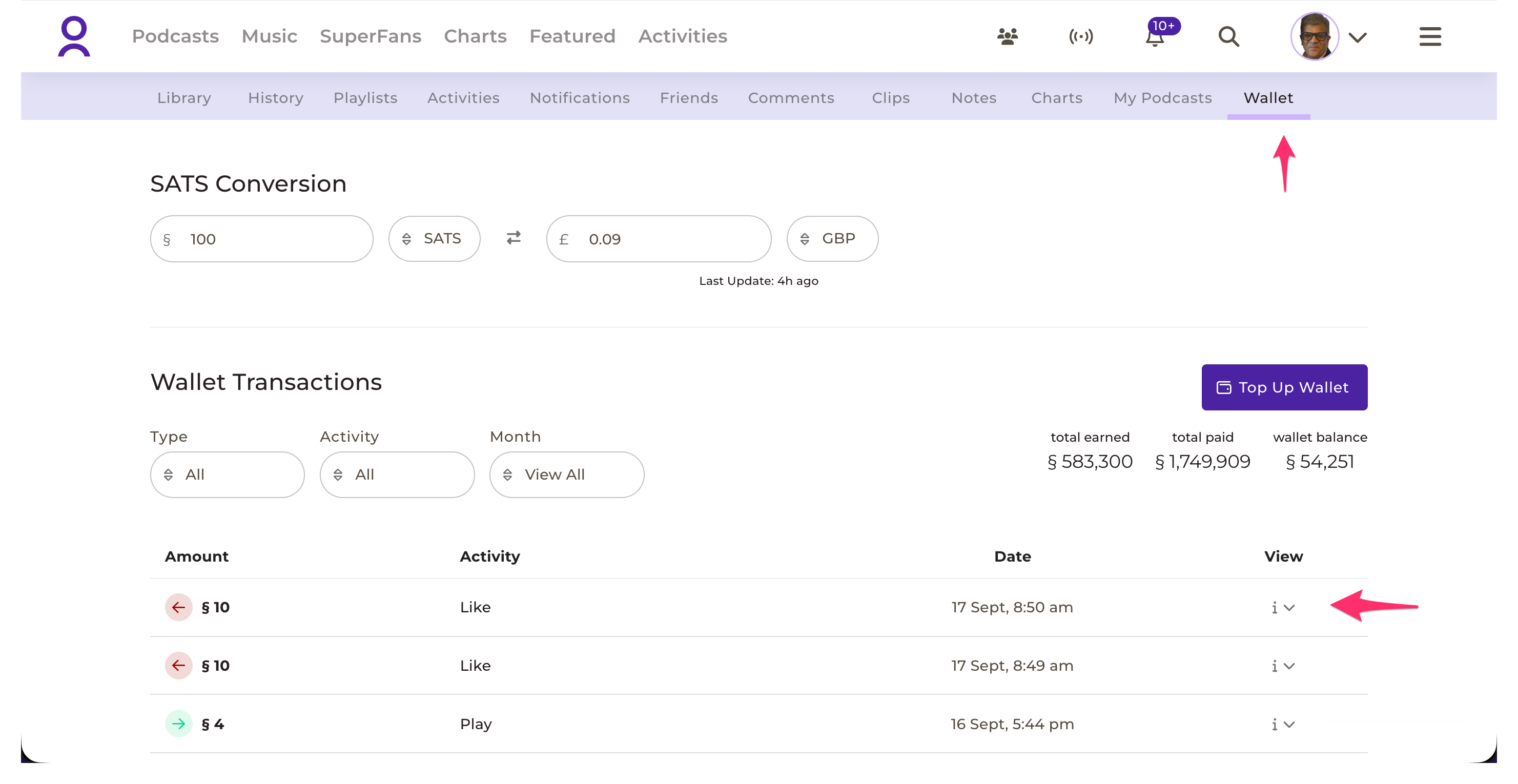
Task: Open the GBP currency selector
Action: click(832, 239)
